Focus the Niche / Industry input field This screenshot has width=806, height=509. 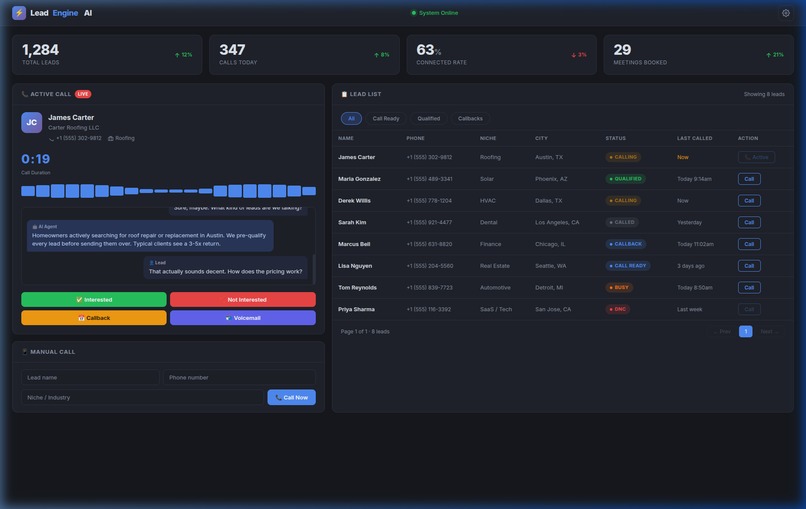coord(142,397)
